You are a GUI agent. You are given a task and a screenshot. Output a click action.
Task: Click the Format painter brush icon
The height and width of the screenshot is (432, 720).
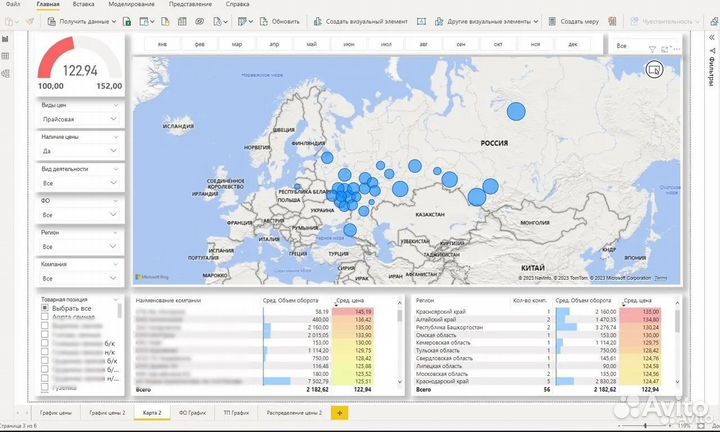[30, 22]
